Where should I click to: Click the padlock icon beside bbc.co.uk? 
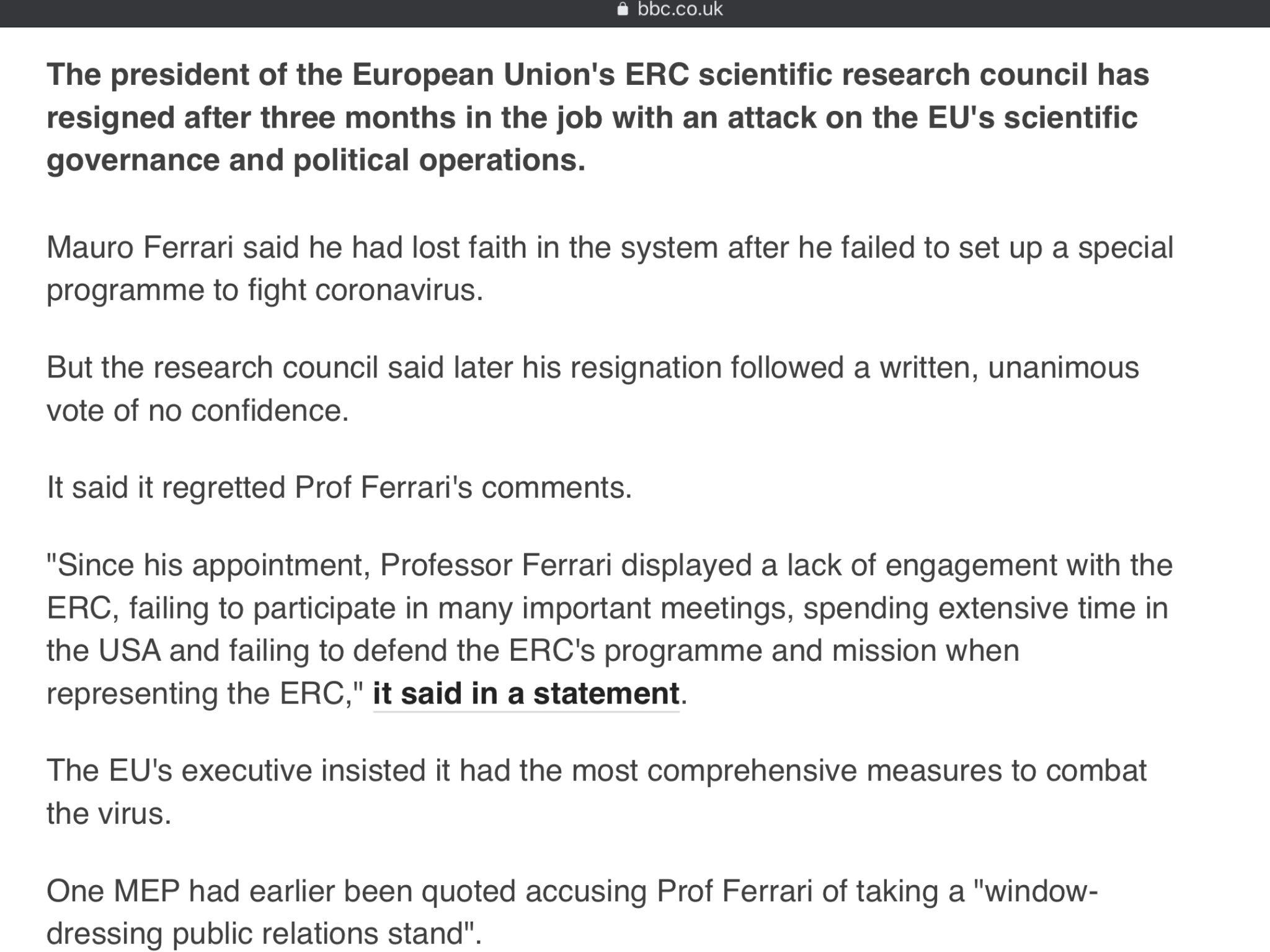[x=623, y=9]
